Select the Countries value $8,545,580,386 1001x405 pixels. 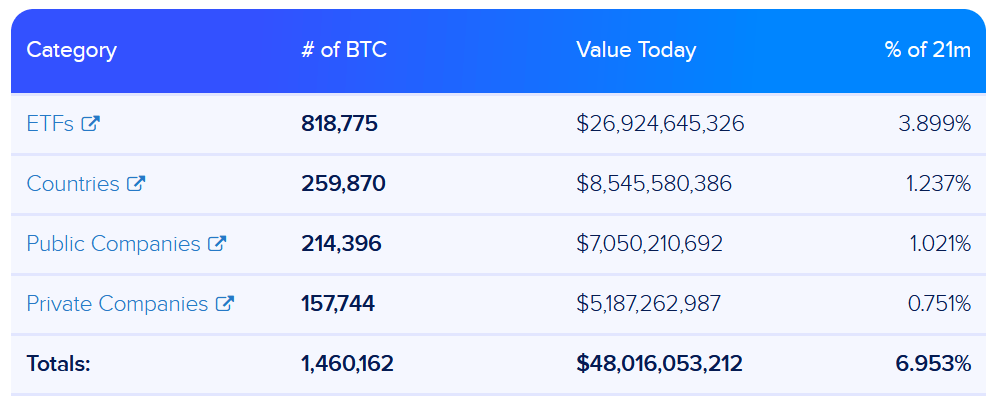pyautogui.click(x=654, y=184)
